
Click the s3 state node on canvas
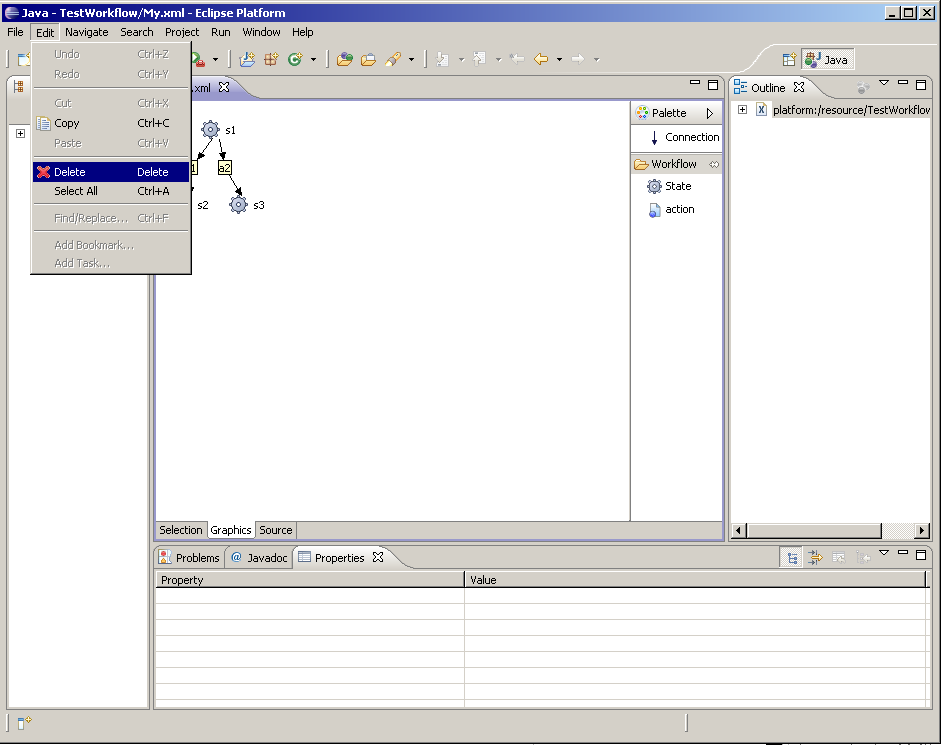(x=238, y=205)
